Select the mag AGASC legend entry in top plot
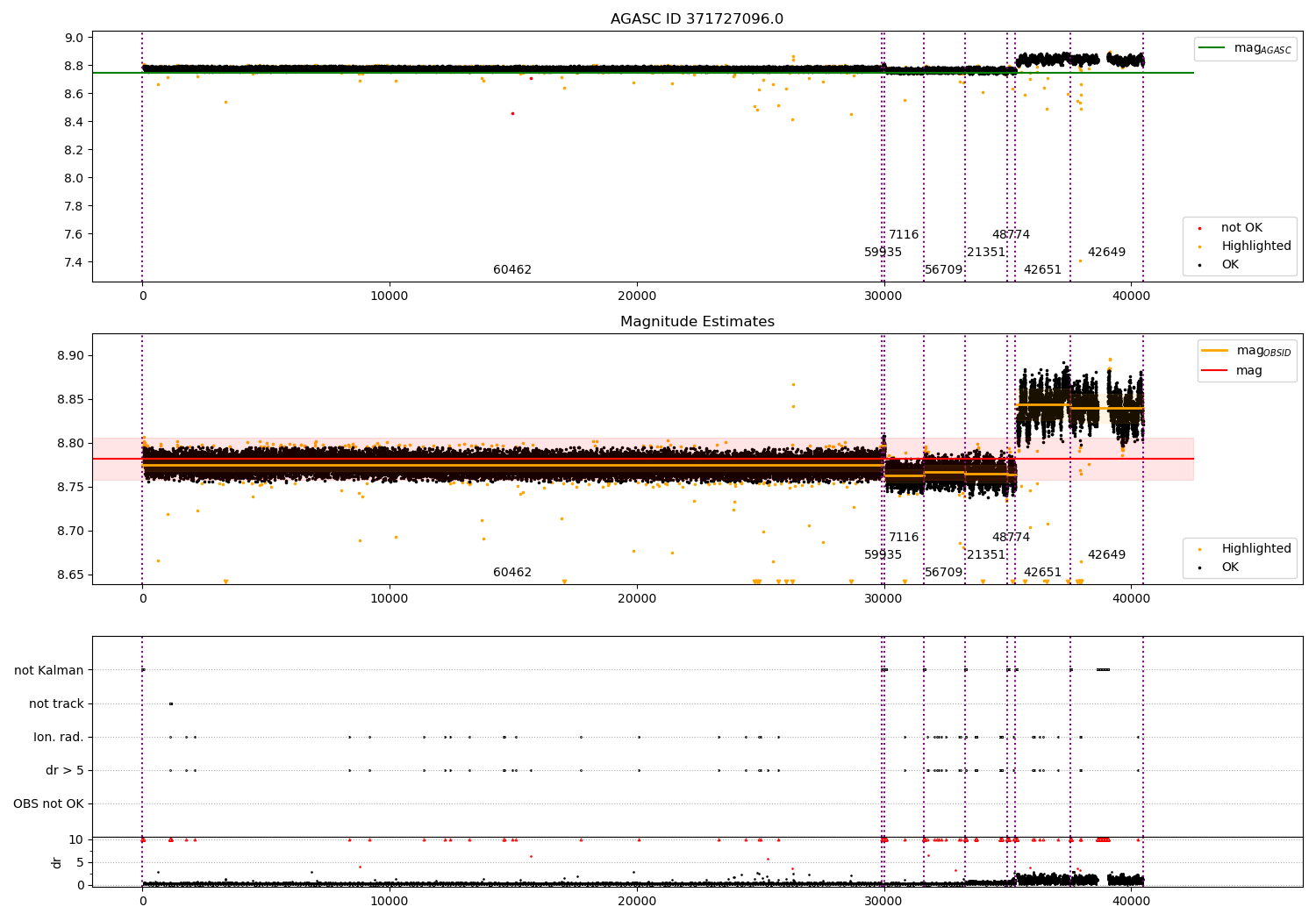1316x921 pixels. coord(1245,48)
